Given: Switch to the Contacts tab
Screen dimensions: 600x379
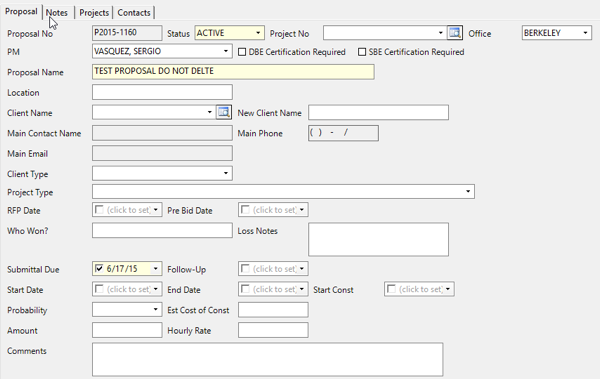Looking at the screenshot, I should tap(134, 12).
